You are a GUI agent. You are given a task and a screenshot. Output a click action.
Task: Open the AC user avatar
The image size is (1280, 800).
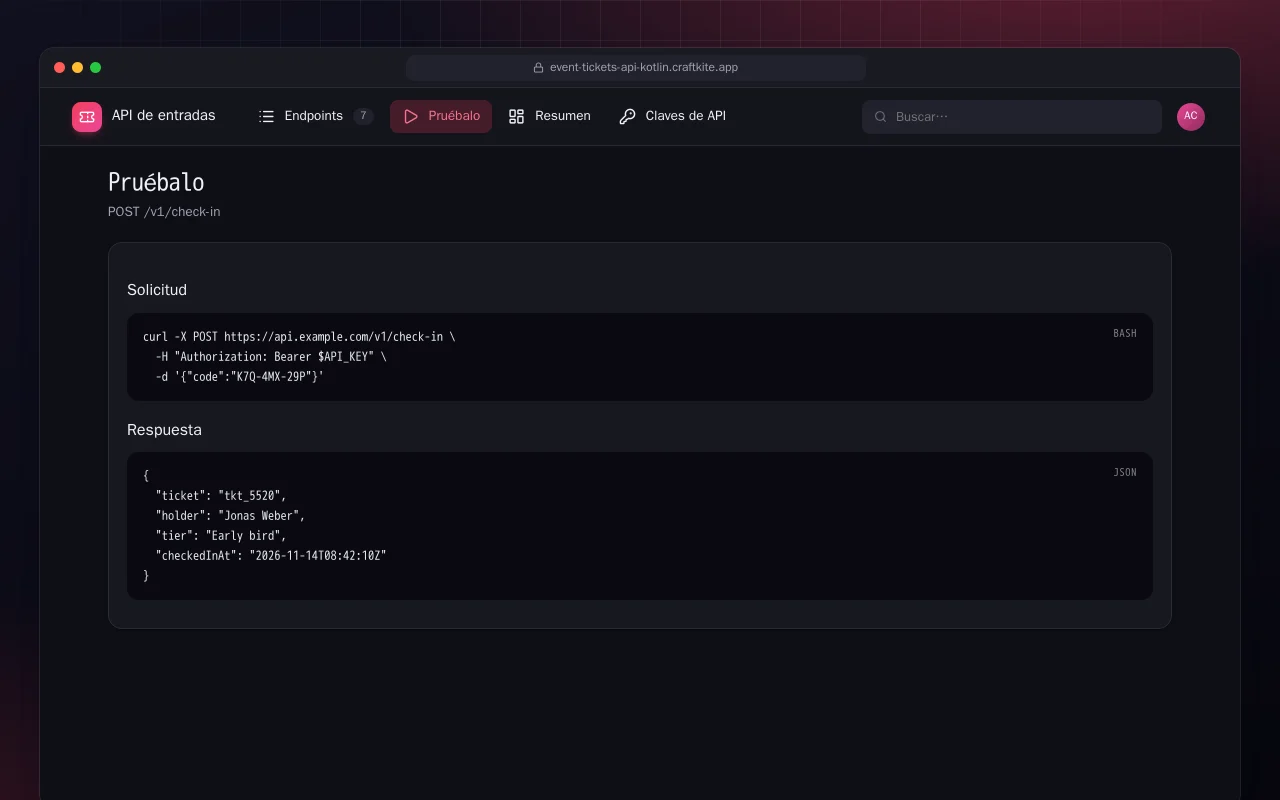click(x=1191, y=117)
